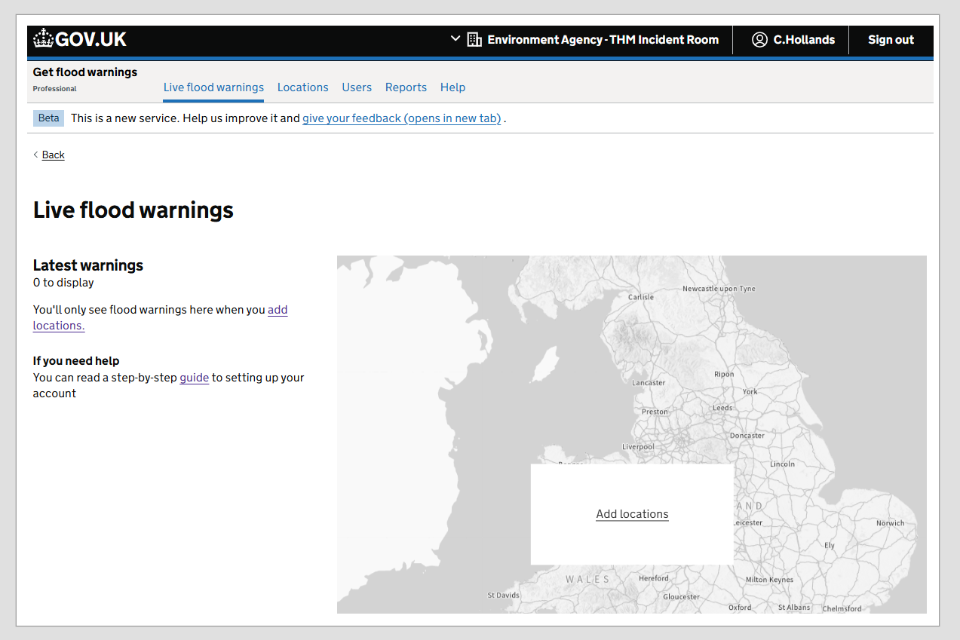960x640 pixels.
Task: Click the inline add locations link
Action: tap(277, 310)
